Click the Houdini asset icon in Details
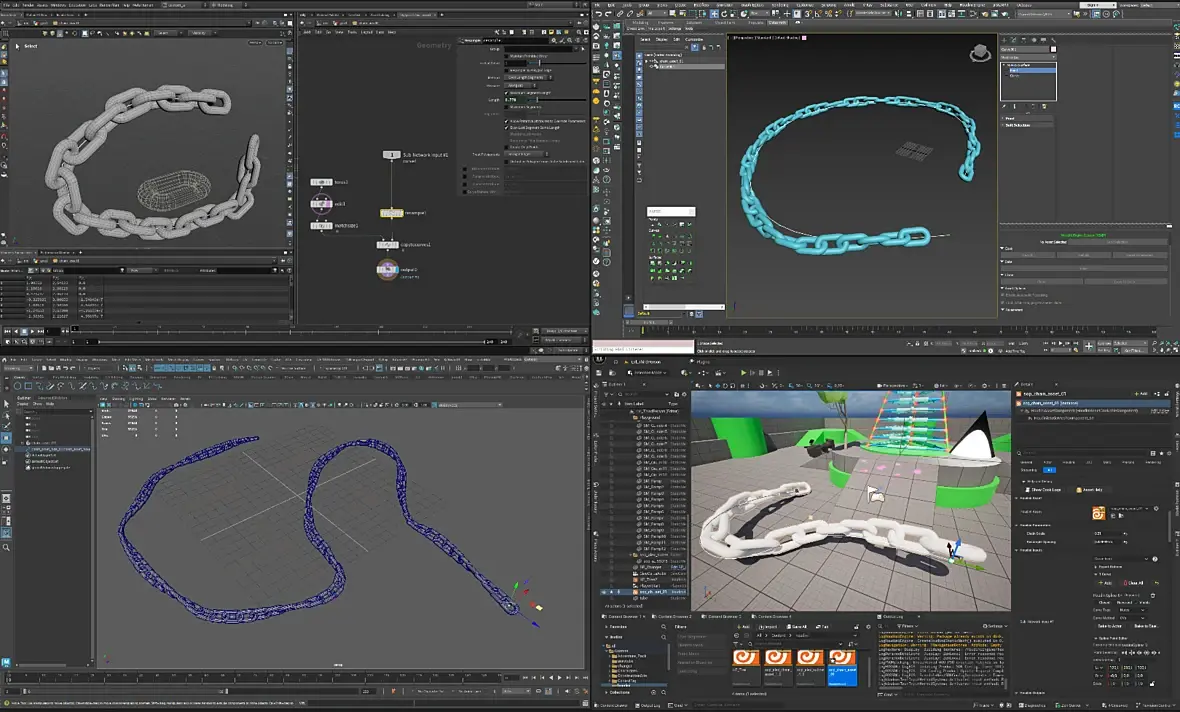This screenshot has width=1180, height=712. click(x=1098, y=513)
